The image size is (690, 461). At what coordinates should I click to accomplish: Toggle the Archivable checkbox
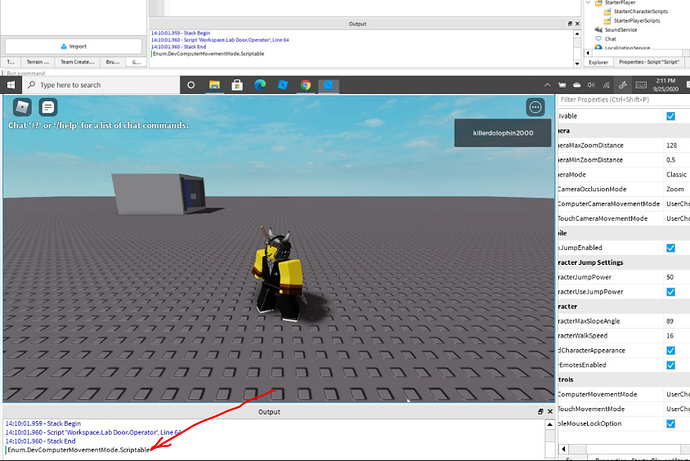point(671,116)
